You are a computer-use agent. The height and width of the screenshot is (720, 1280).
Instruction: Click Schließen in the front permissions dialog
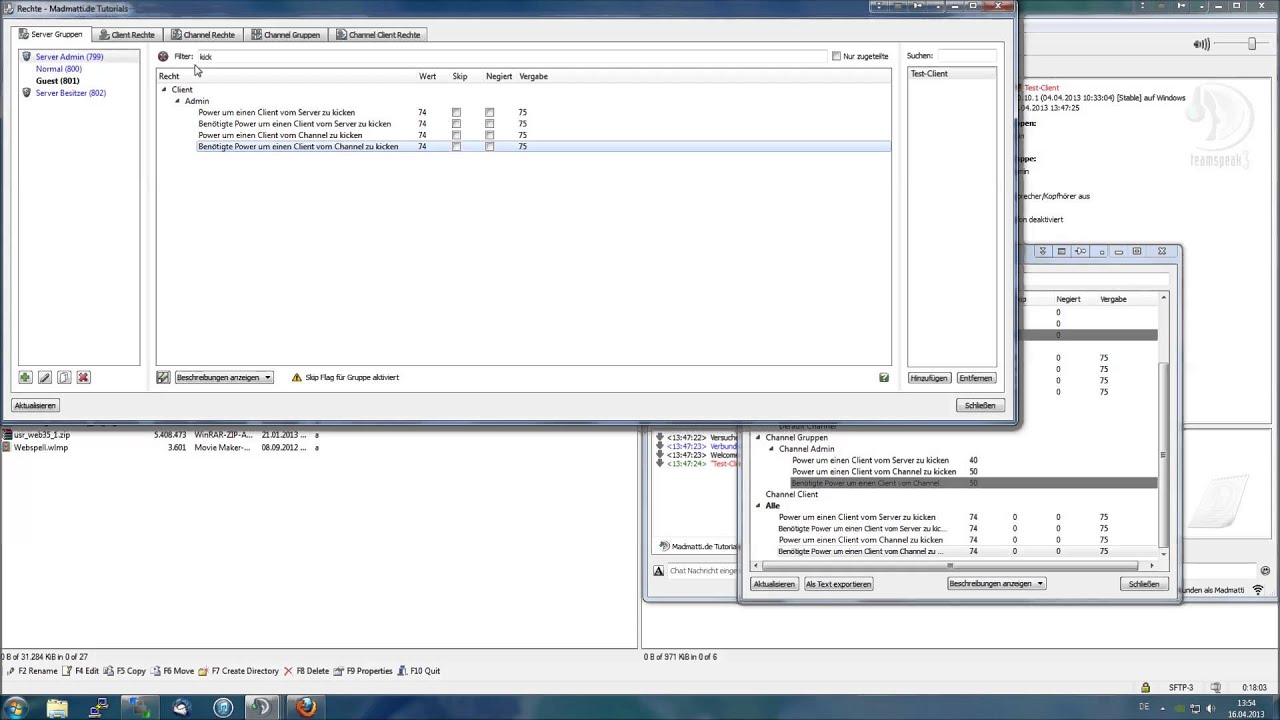click(x=980, y=405)
